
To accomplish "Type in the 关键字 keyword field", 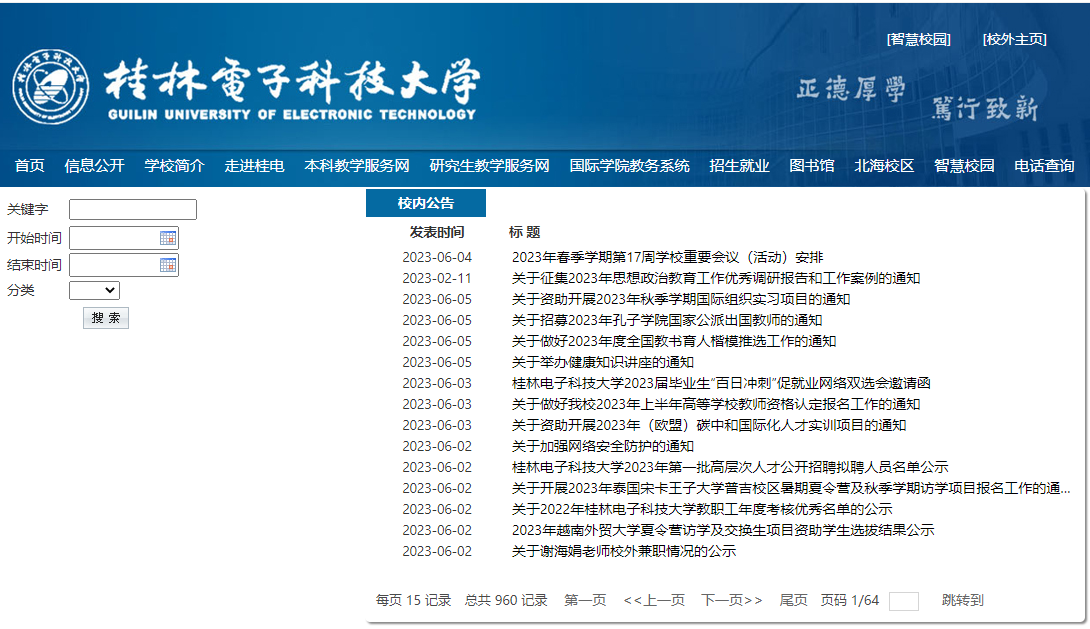I will (132, 210).
